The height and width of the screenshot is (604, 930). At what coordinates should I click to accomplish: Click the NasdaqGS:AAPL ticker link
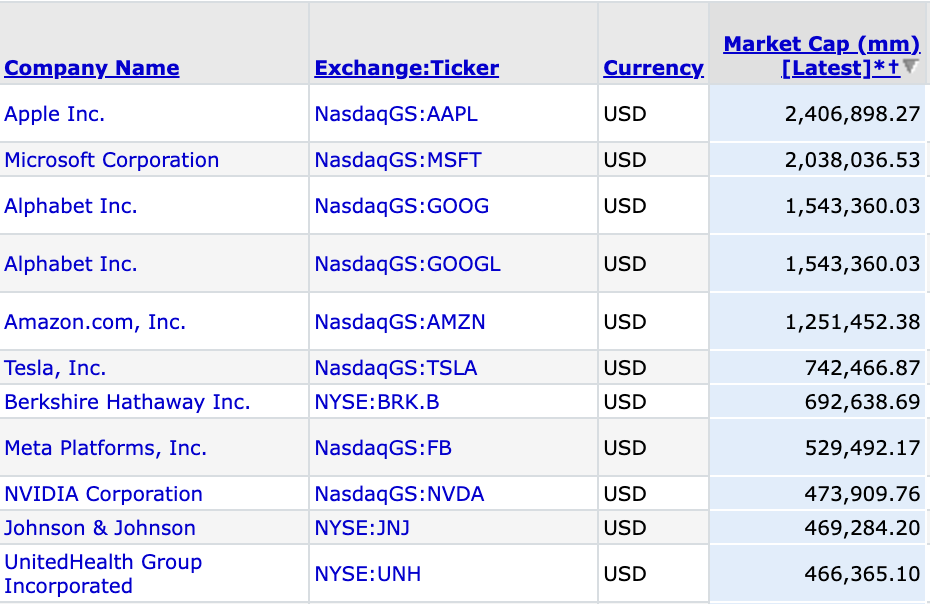pyautogui.click(x=396, y=114)
